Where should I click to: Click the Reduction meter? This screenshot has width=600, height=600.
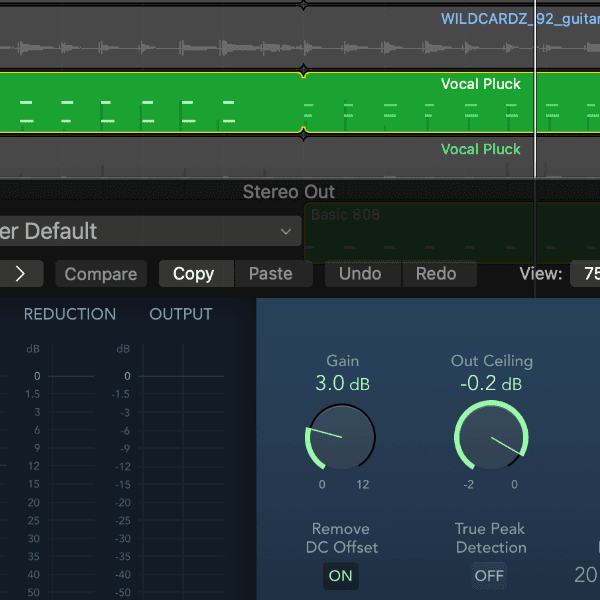[72, 480]
